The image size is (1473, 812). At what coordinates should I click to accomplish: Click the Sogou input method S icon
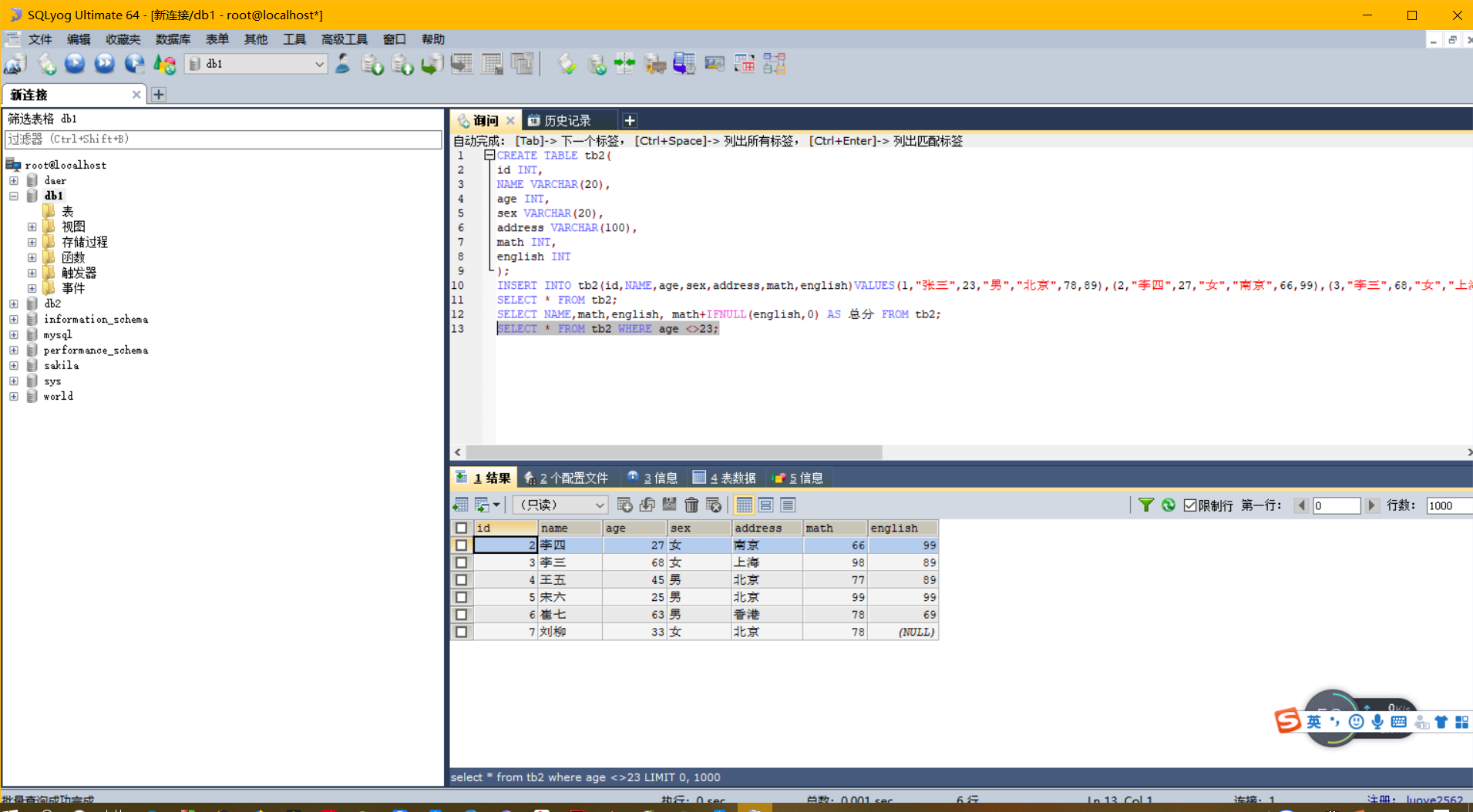1286,721
